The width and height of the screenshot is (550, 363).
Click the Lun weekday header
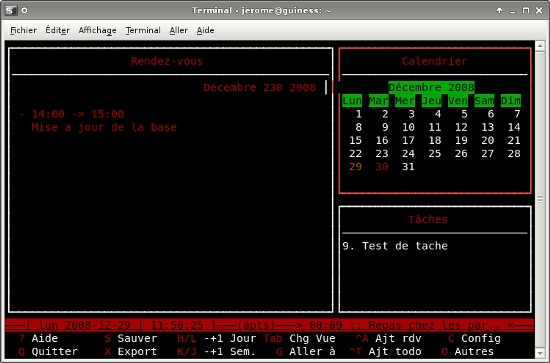[352, 101]
